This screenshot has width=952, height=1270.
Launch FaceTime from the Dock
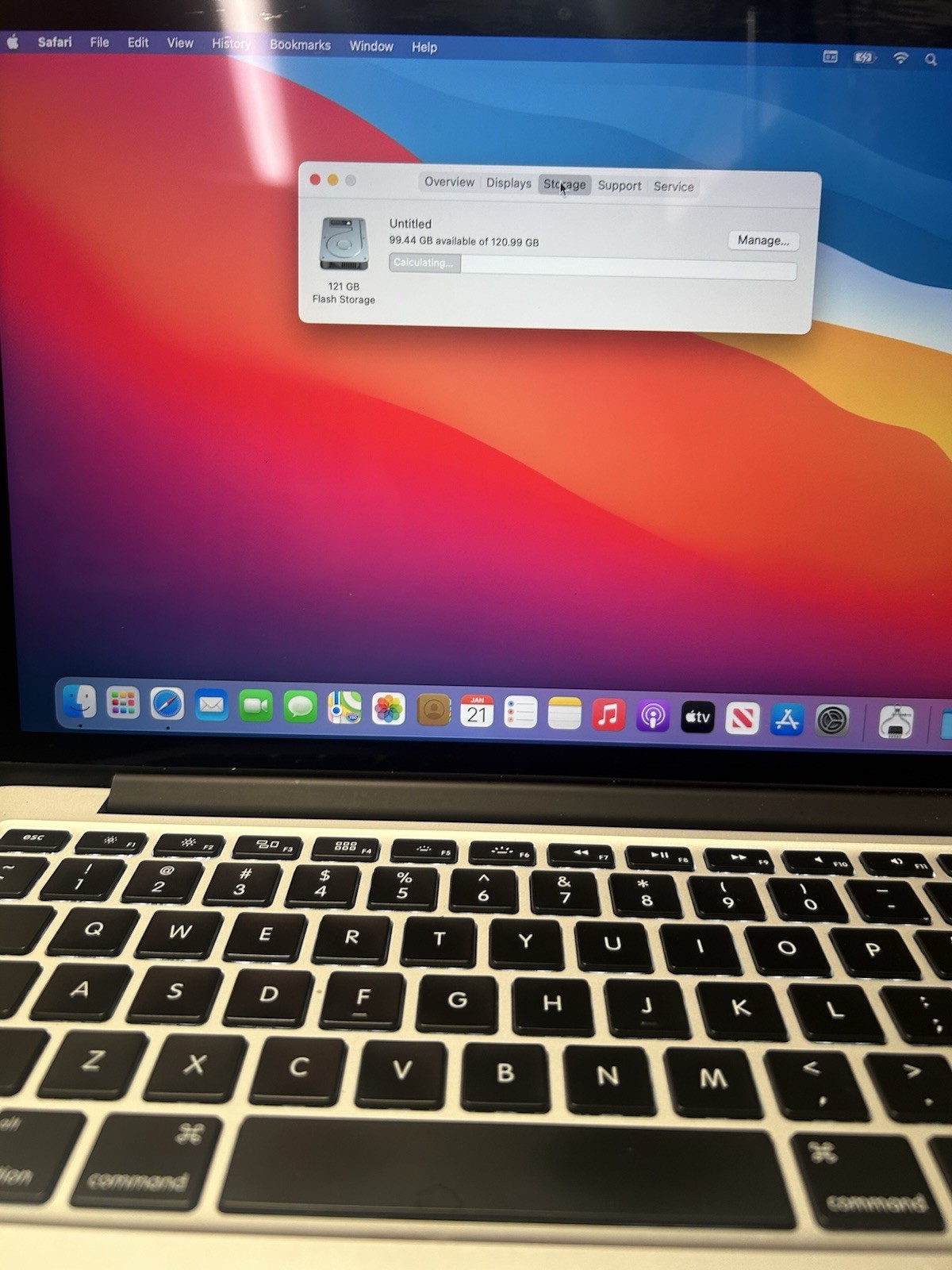click(x=255, y=705)
